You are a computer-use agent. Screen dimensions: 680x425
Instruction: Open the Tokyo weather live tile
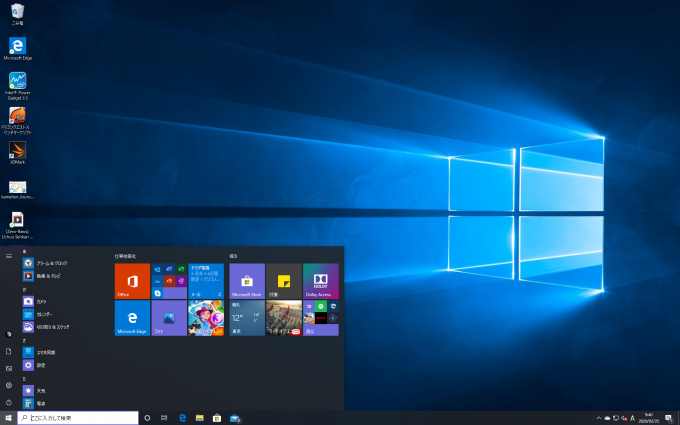click(247, 318)
